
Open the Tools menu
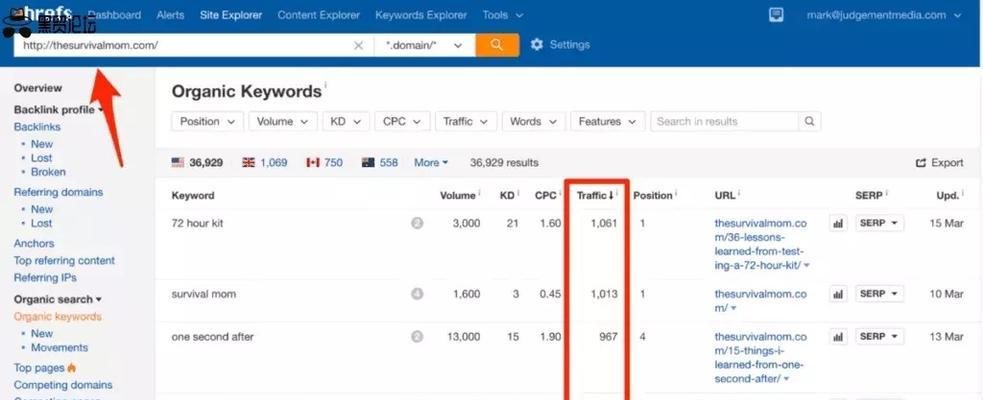(x=503, y=15)
